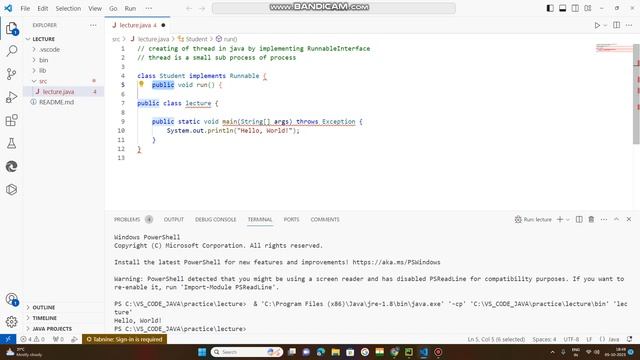Screen dimensions: 640x360
Task: Select the lecture.java editor tab
Action: 137,25
